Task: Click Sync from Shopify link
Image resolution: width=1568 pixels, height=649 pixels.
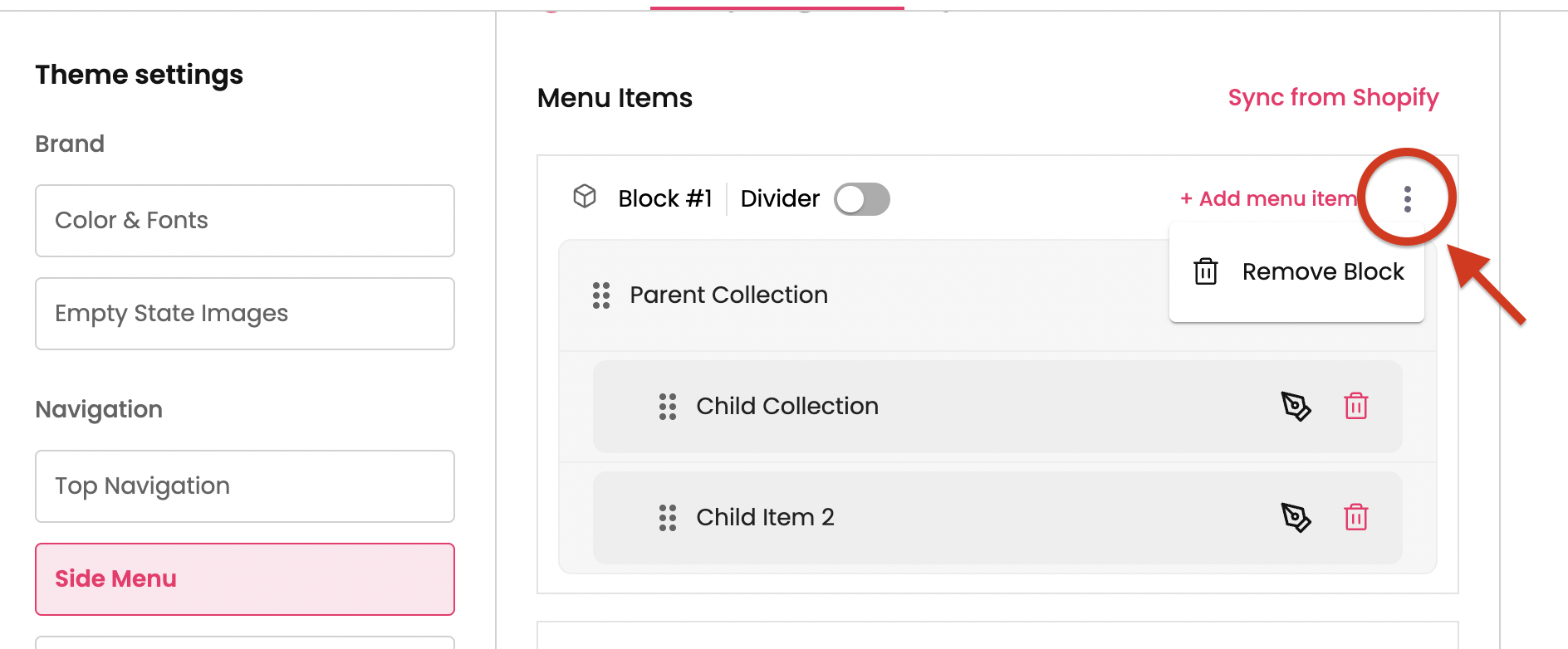Action: (x=1333, y=98)
